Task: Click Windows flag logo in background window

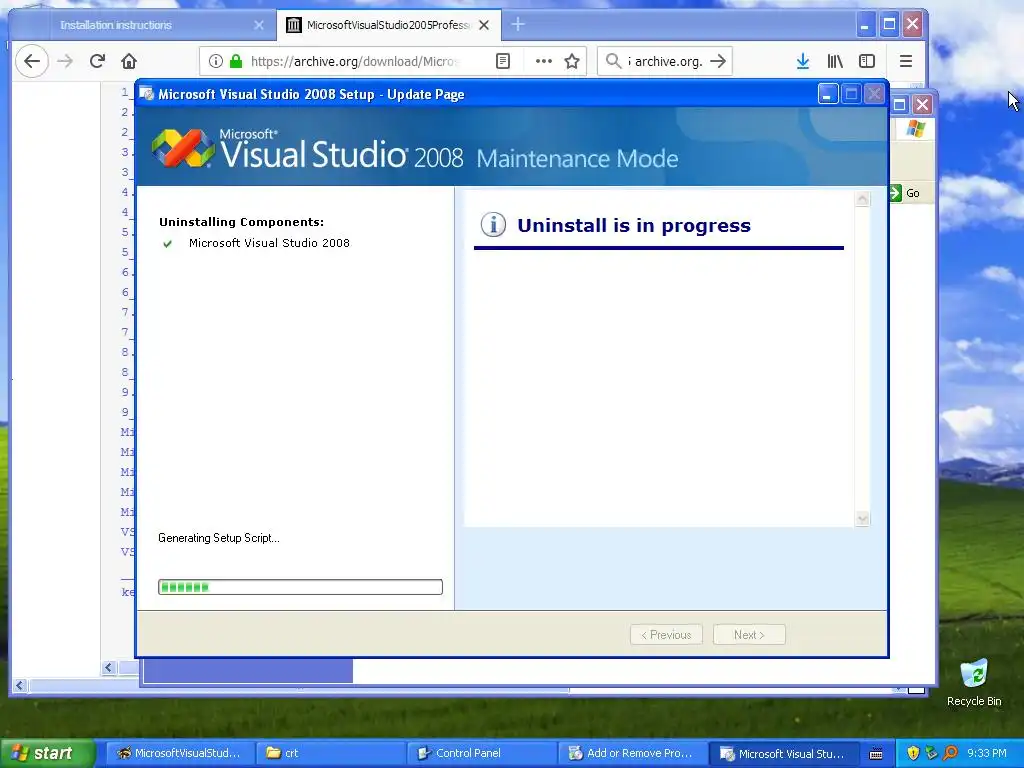Action: (x=916, y=129)
